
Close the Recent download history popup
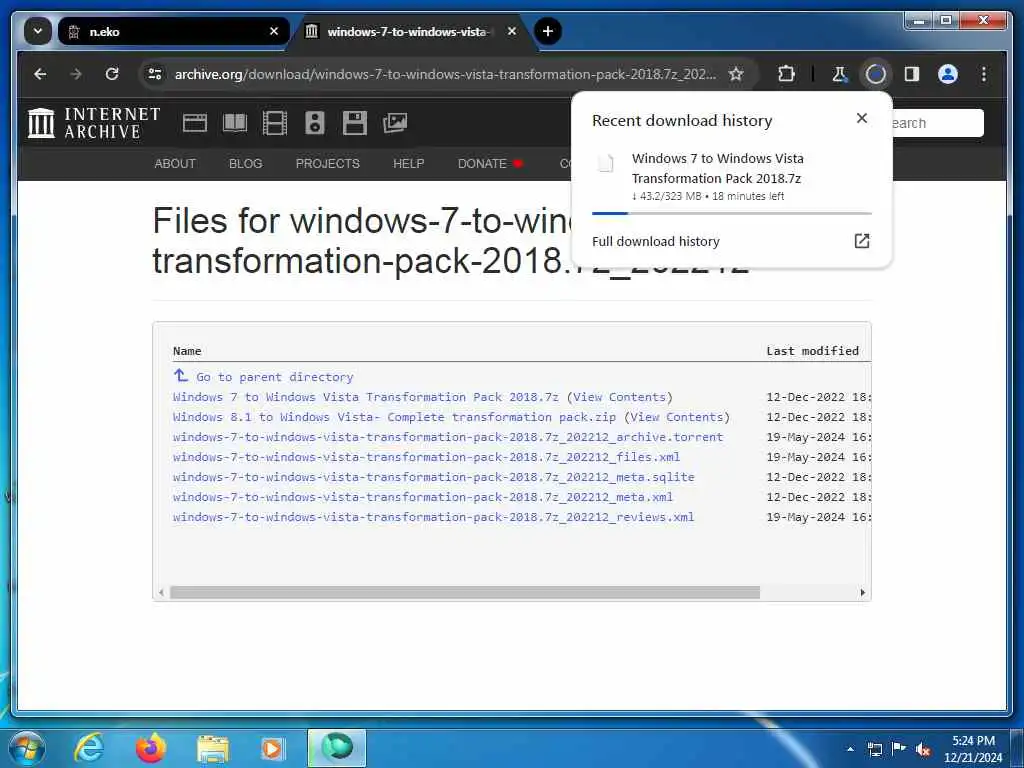click(861, 118)
